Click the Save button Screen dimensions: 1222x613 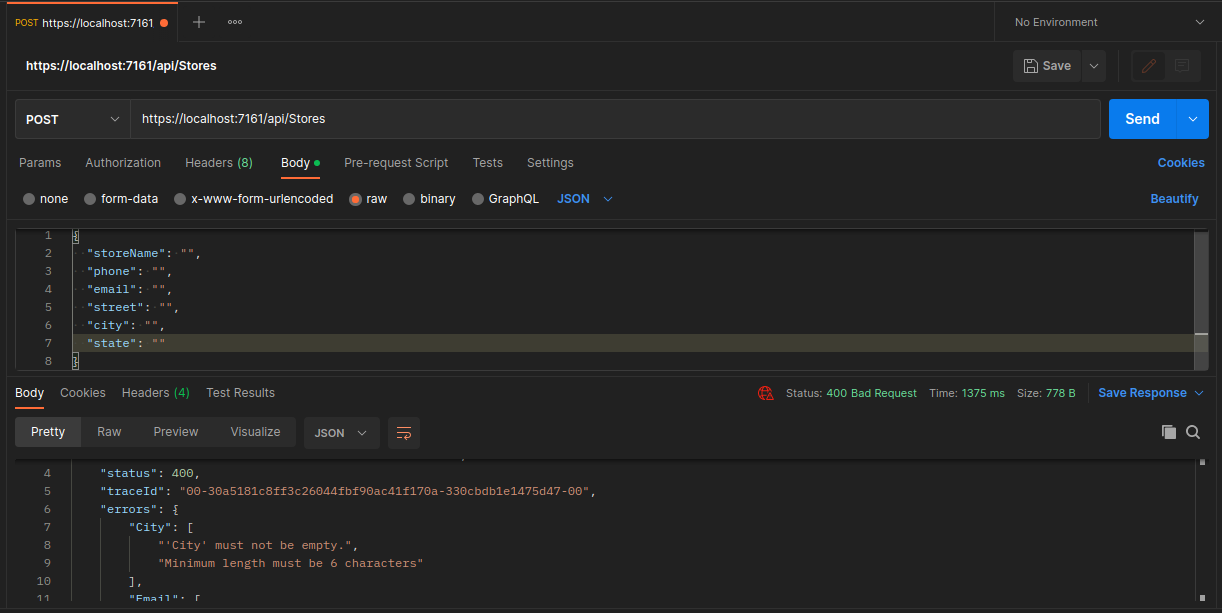click(1047, 66)
